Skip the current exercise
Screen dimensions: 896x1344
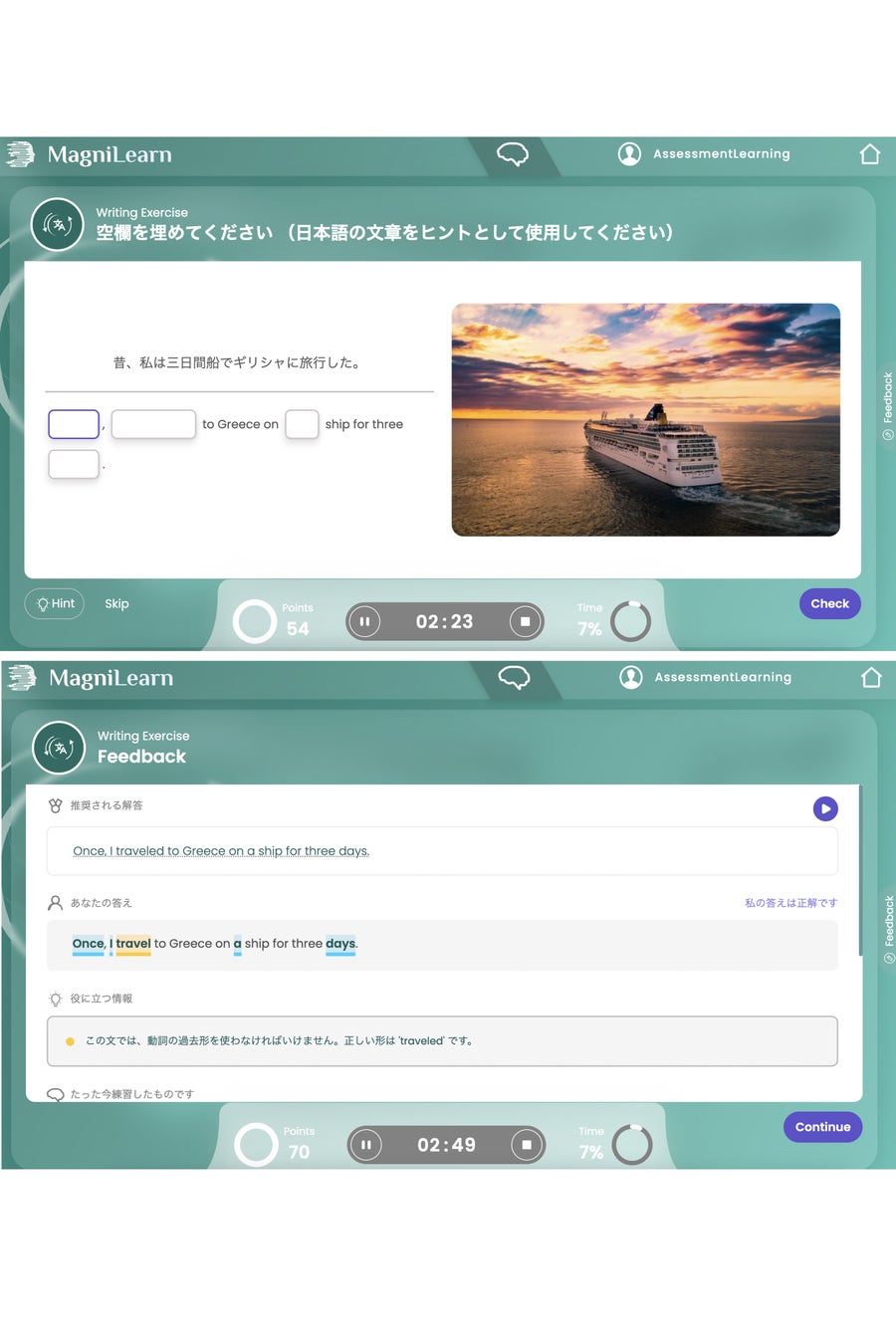(116, 604)
